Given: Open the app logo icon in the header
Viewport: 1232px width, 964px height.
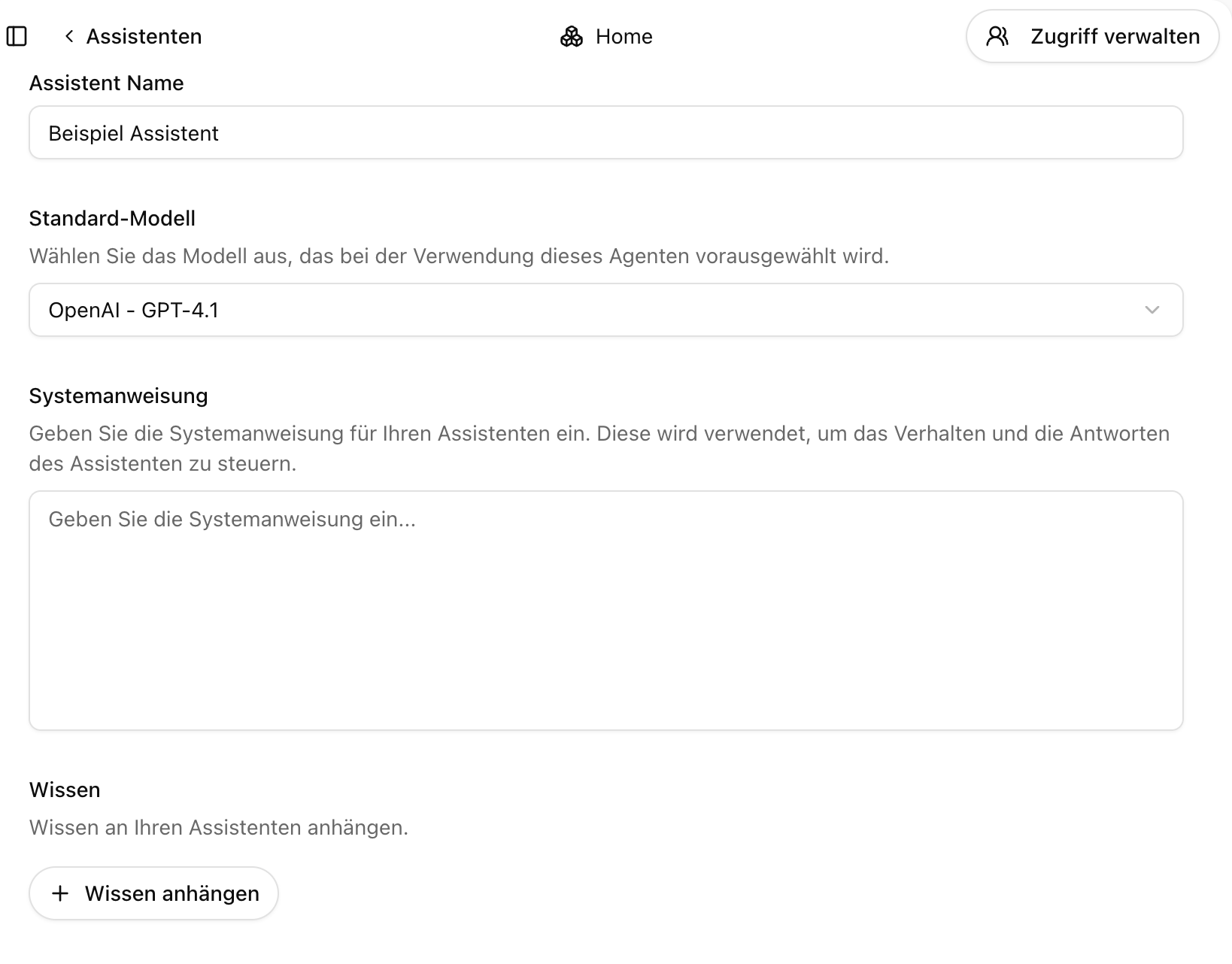Looking at the screenshot, I should coord(572,35).
